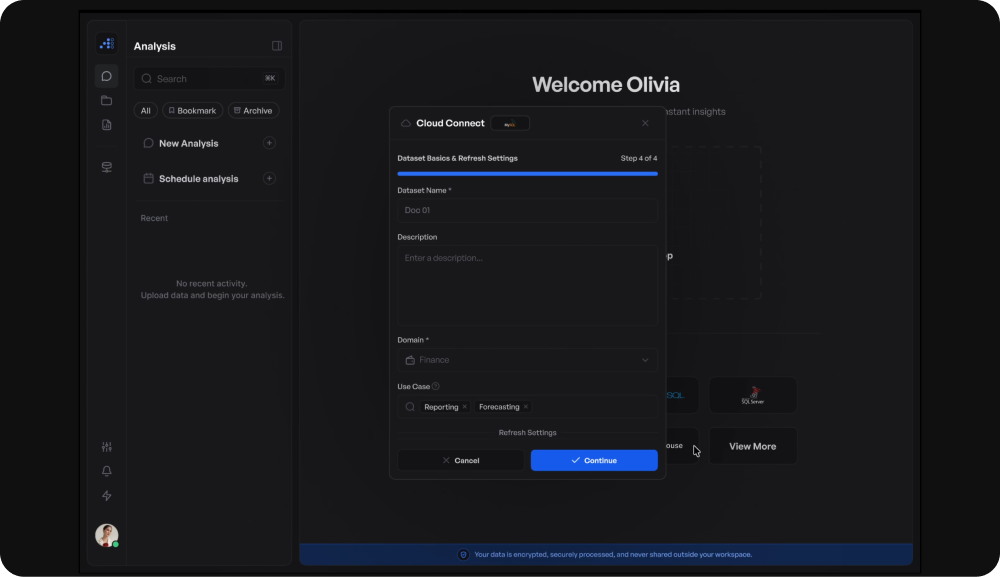Click the app logo in the sidebar
Viewport: 1000px width, 577px height.
pyautogui.click(x=107, y=44)
